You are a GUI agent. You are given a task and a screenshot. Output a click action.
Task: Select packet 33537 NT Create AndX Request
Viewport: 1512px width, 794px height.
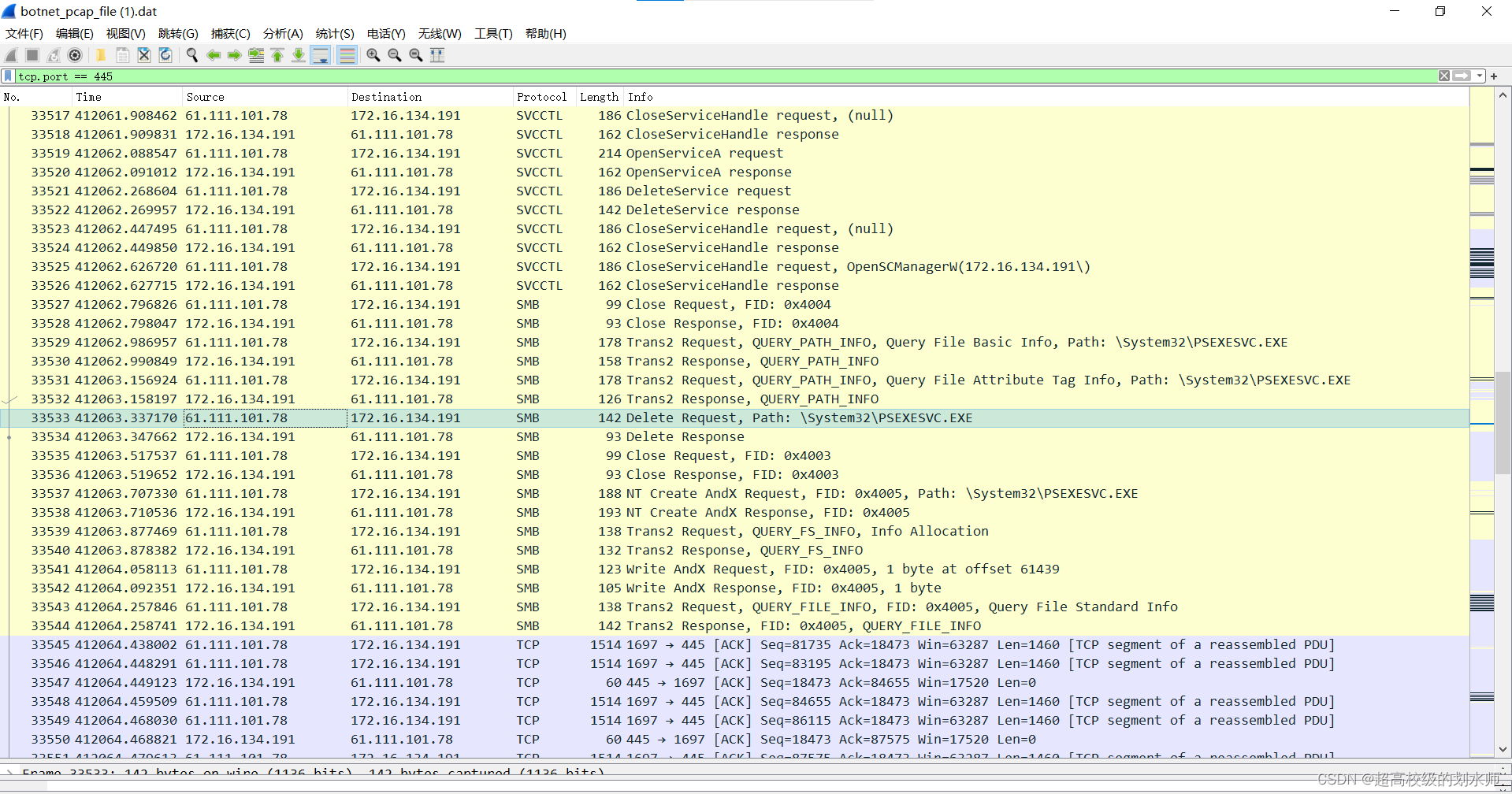734,494
